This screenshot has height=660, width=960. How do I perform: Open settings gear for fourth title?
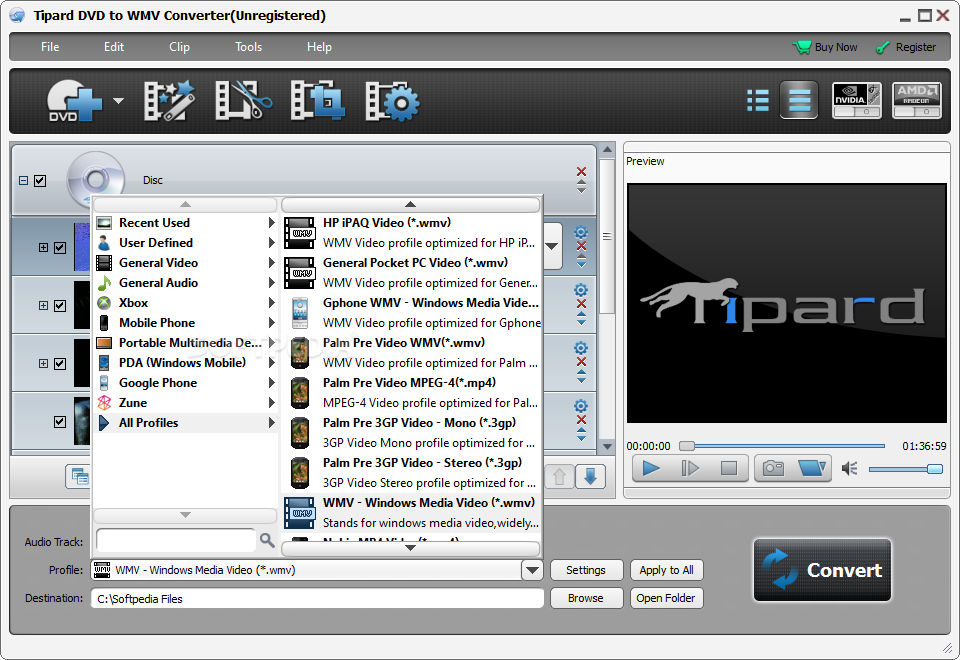[x=581, y=406]
